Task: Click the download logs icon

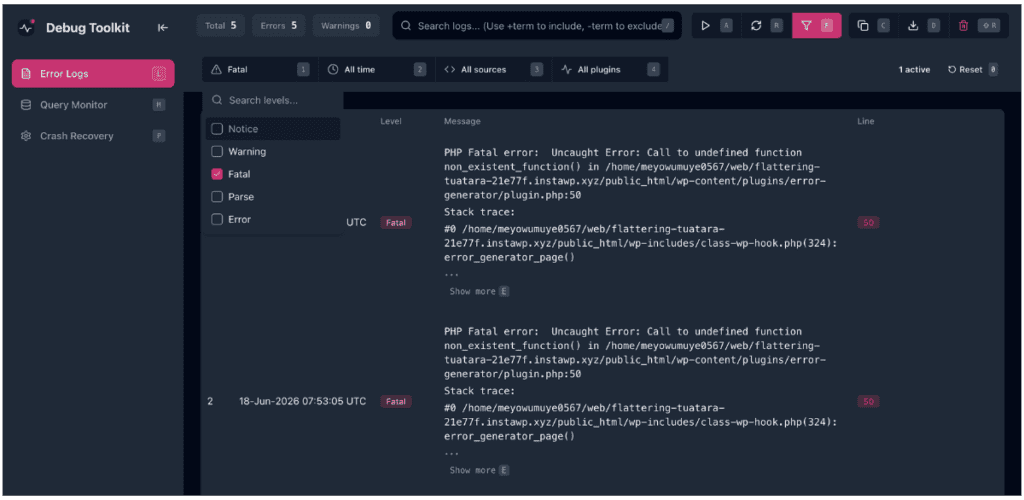Action: tap(913, 25)
